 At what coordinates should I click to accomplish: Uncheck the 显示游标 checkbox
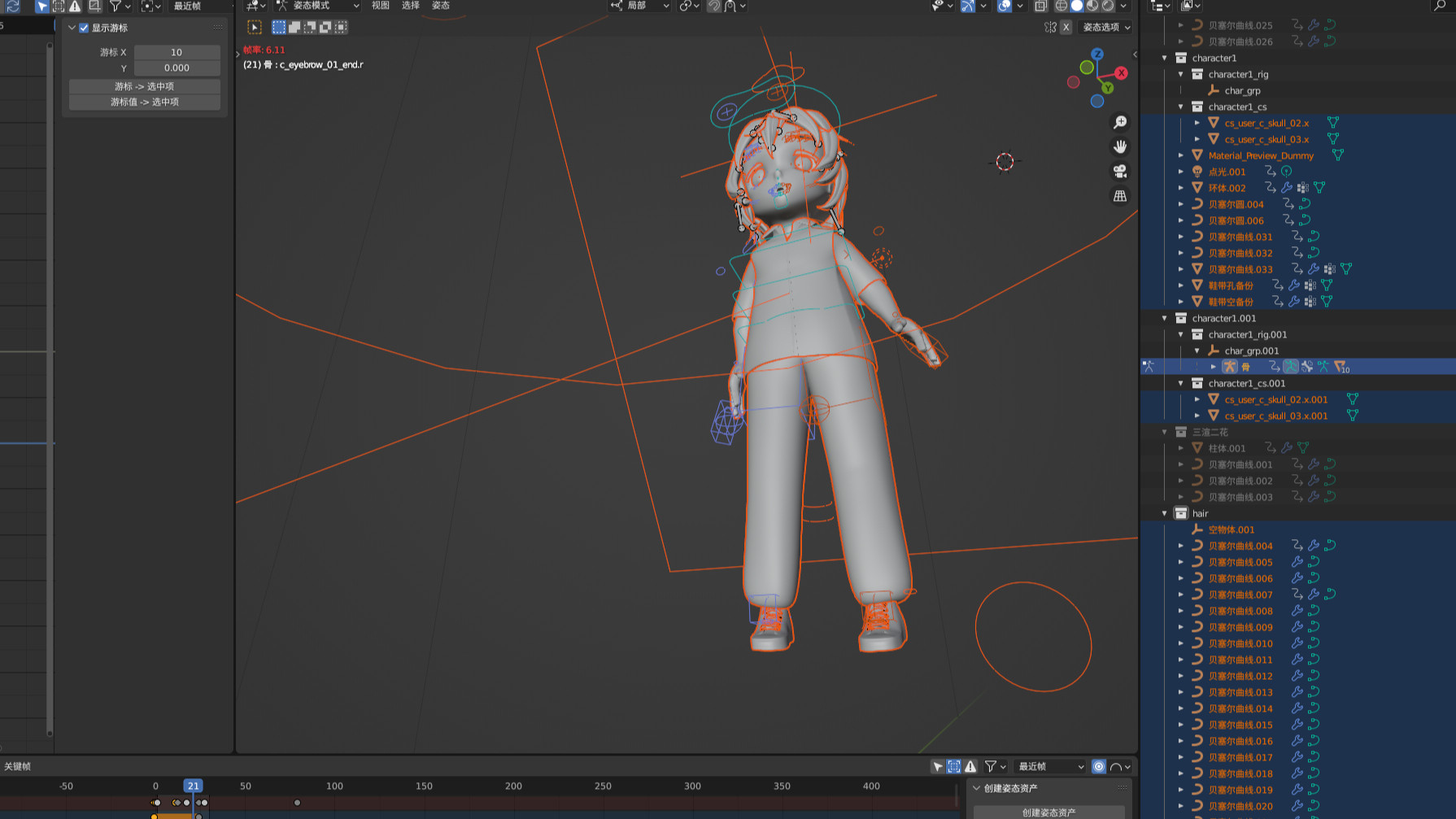84,28
